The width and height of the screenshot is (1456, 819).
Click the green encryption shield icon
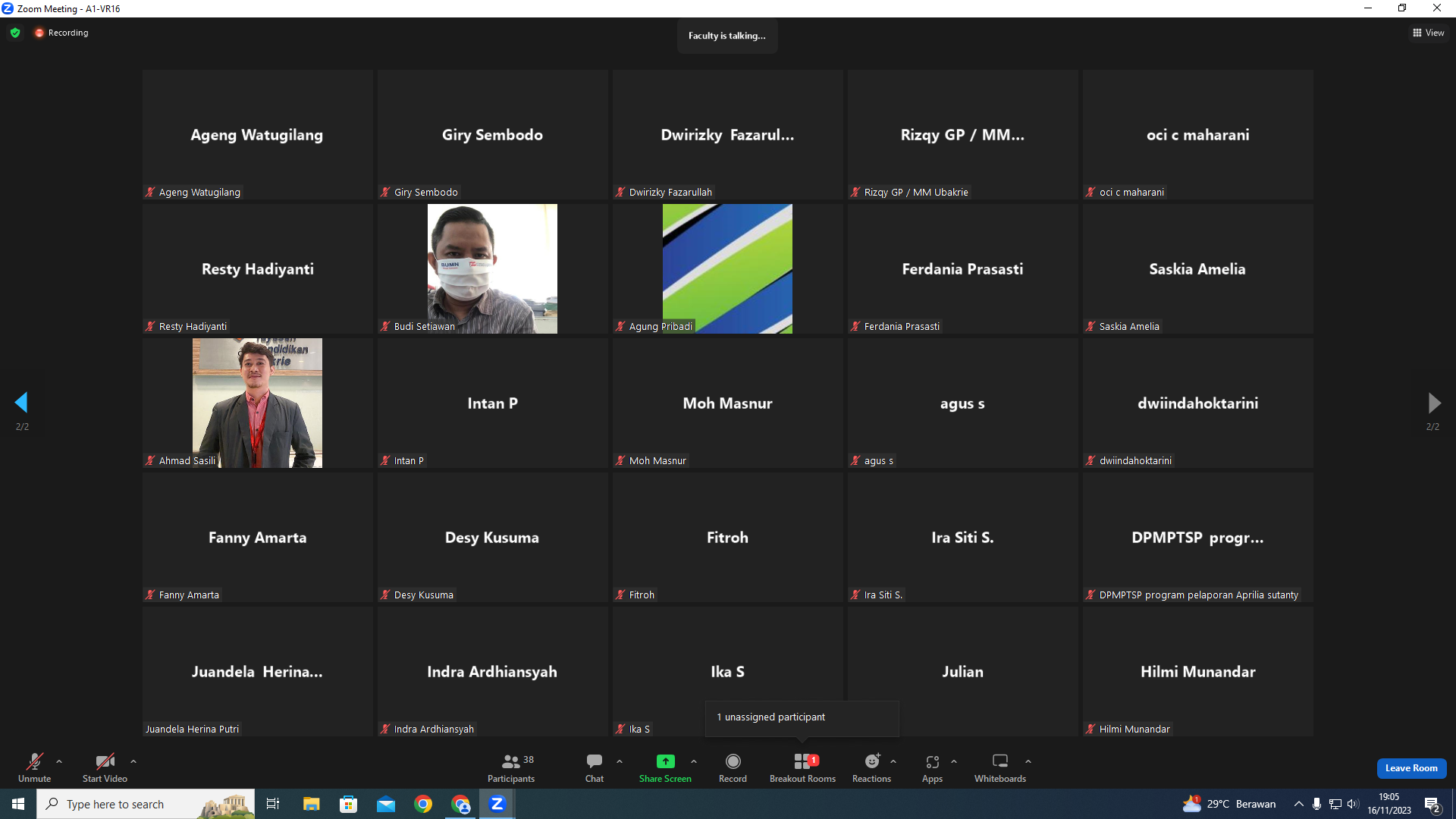15,33
